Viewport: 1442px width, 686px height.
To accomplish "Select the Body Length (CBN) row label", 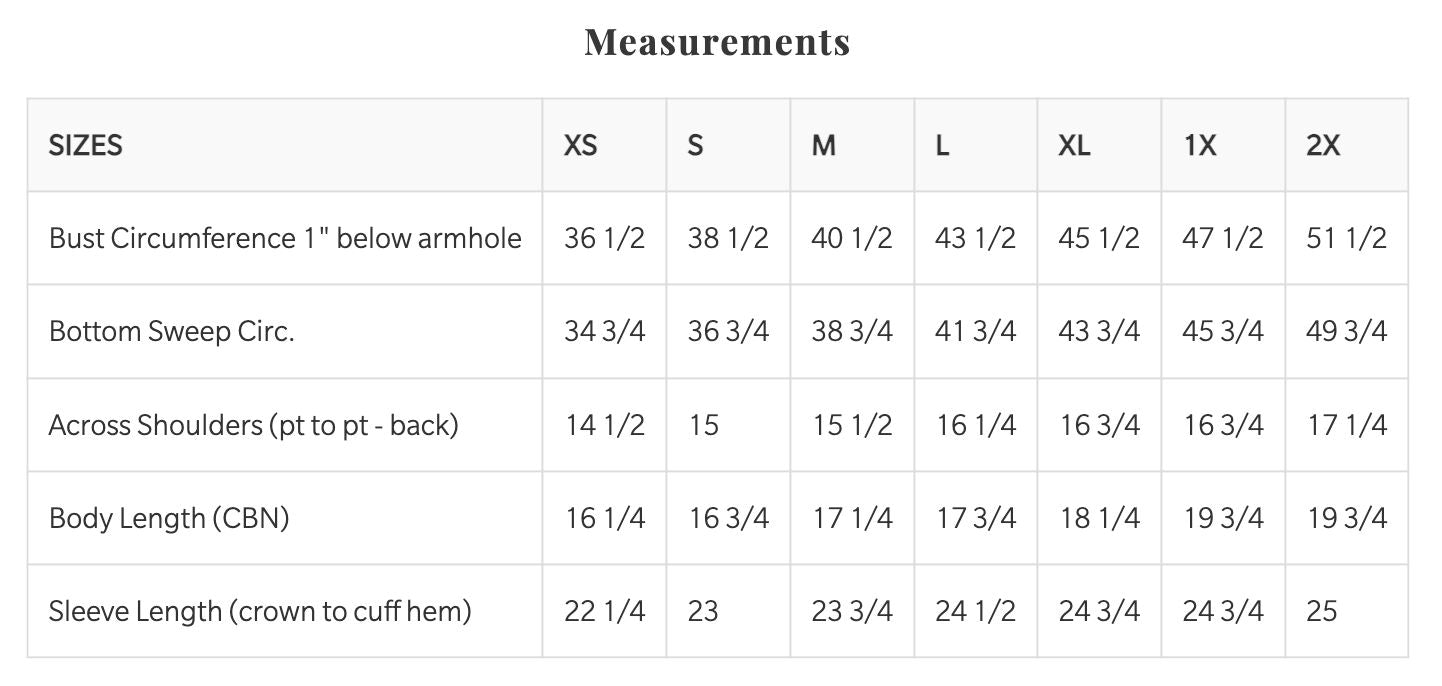I will [169, 518].
